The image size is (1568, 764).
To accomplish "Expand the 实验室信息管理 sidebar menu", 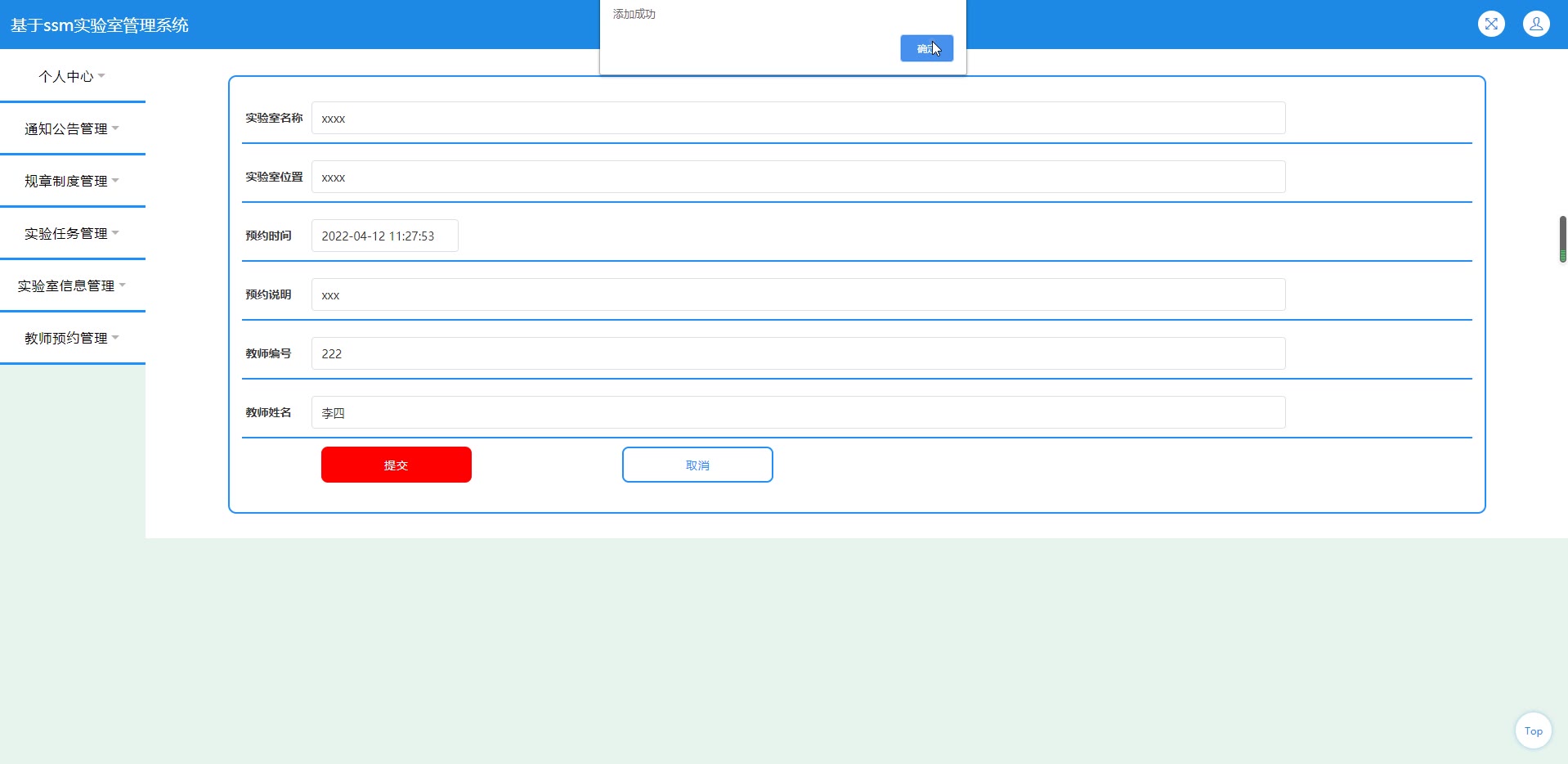I will coord(73,285).
